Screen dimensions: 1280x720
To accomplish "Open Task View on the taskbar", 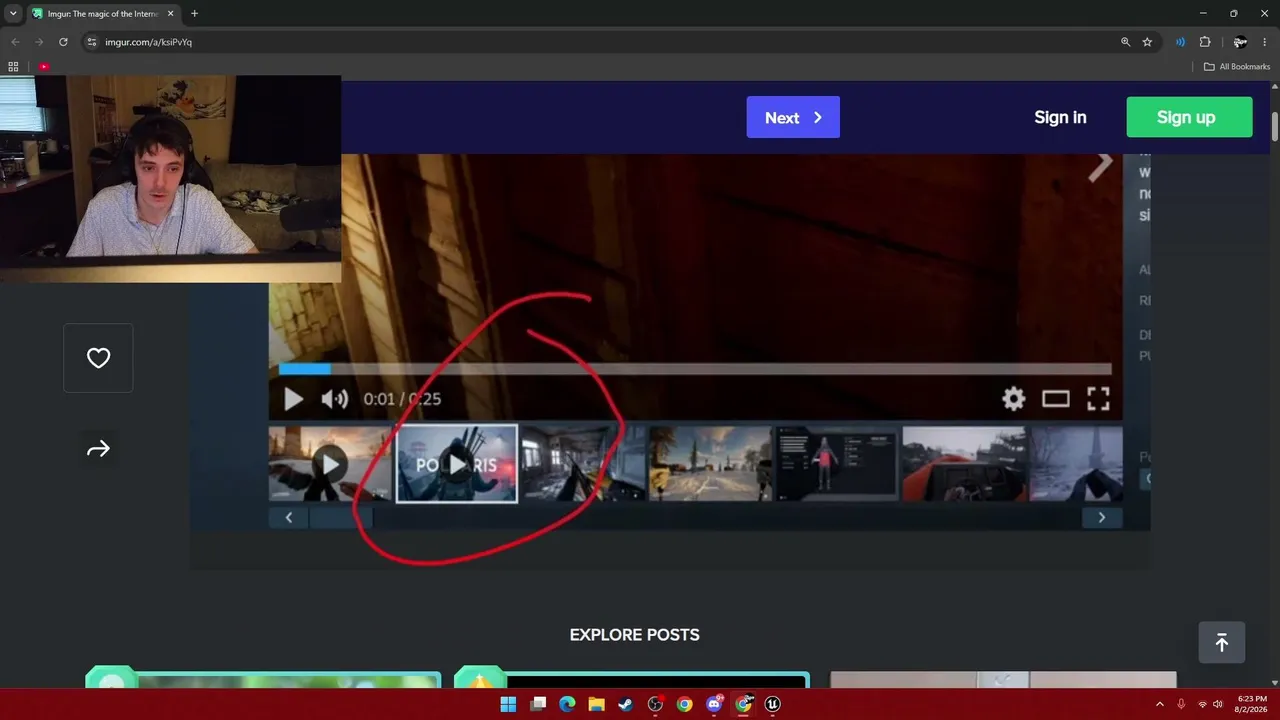I will [538, 704].
